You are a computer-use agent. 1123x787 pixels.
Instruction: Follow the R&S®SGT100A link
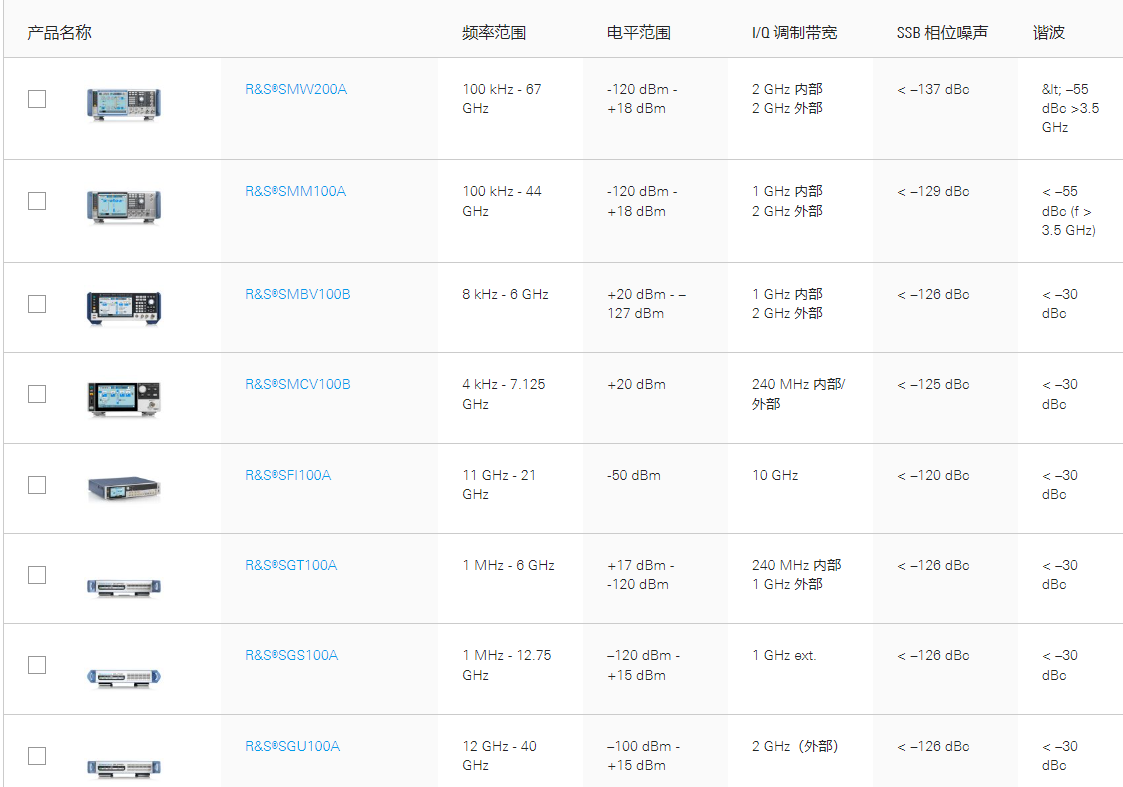coord(291,565)
